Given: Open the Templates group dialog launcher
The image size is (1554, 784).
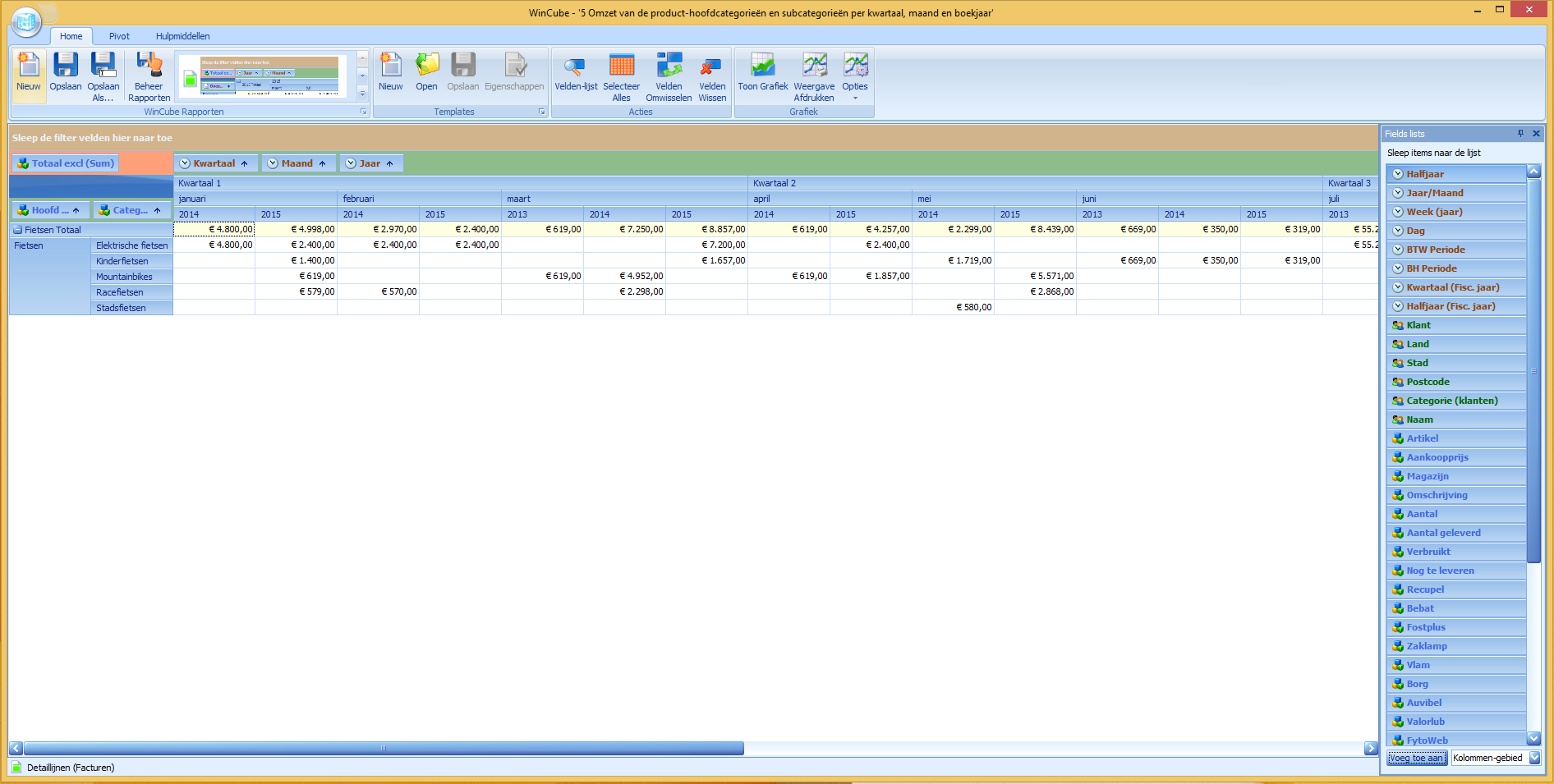Looking at the screenshot, I should [542, 112].
